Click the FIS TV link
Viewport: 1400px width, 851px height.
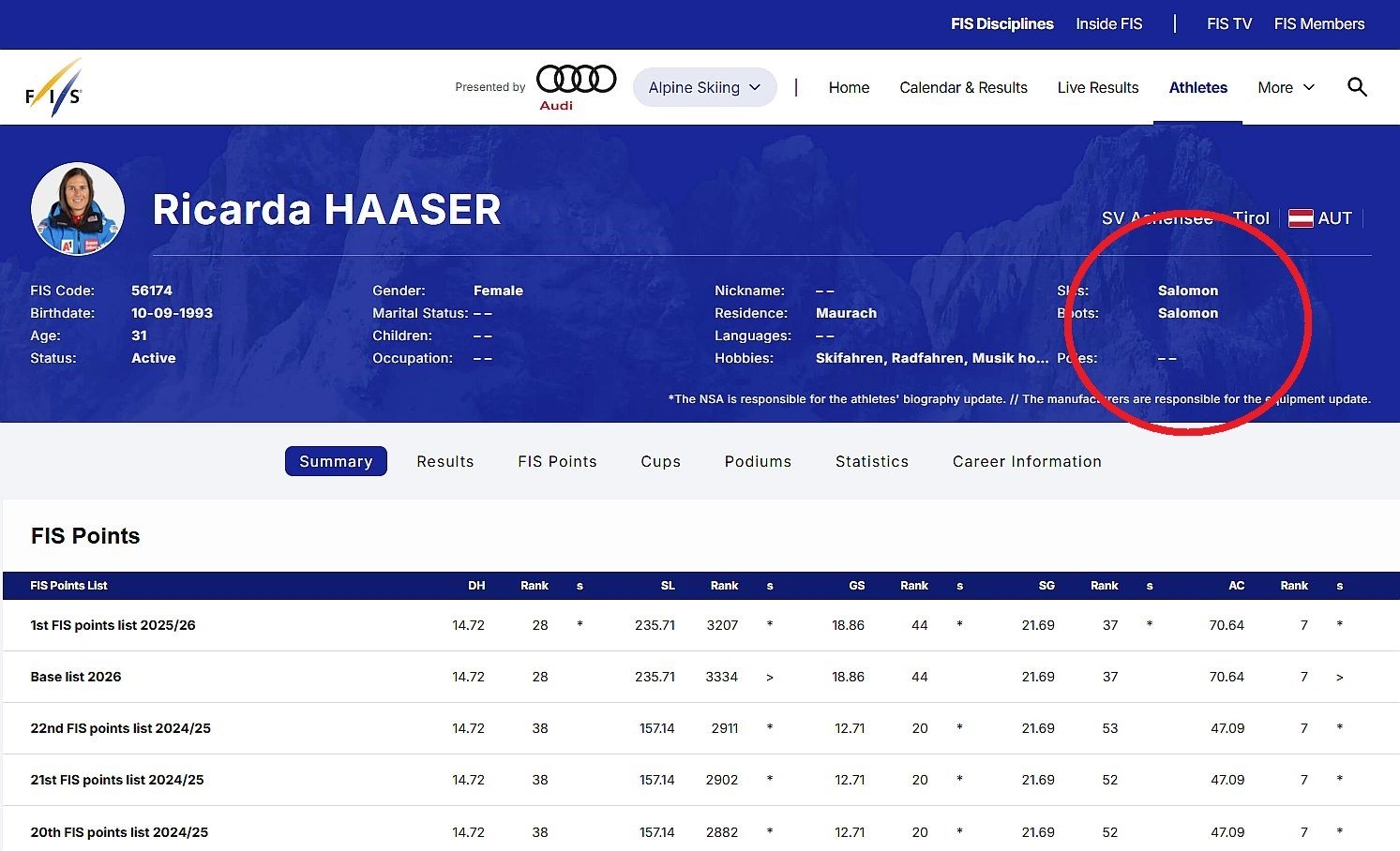[1228, 24]
